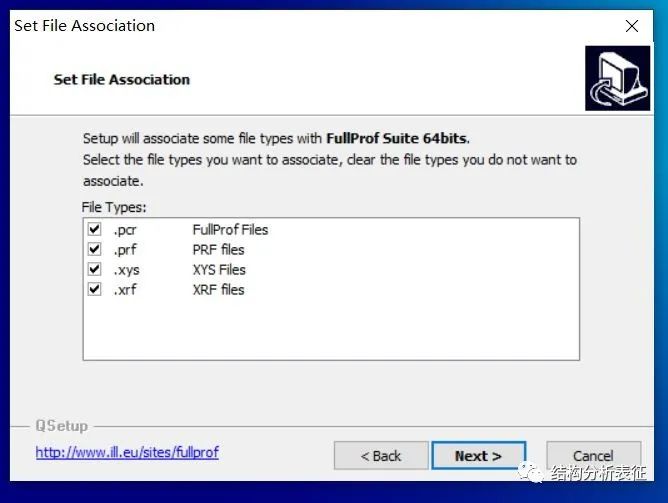Click the .pcr extension label
Image resolution: width=668 pixels, height=503 pixels.
(125, 230)
